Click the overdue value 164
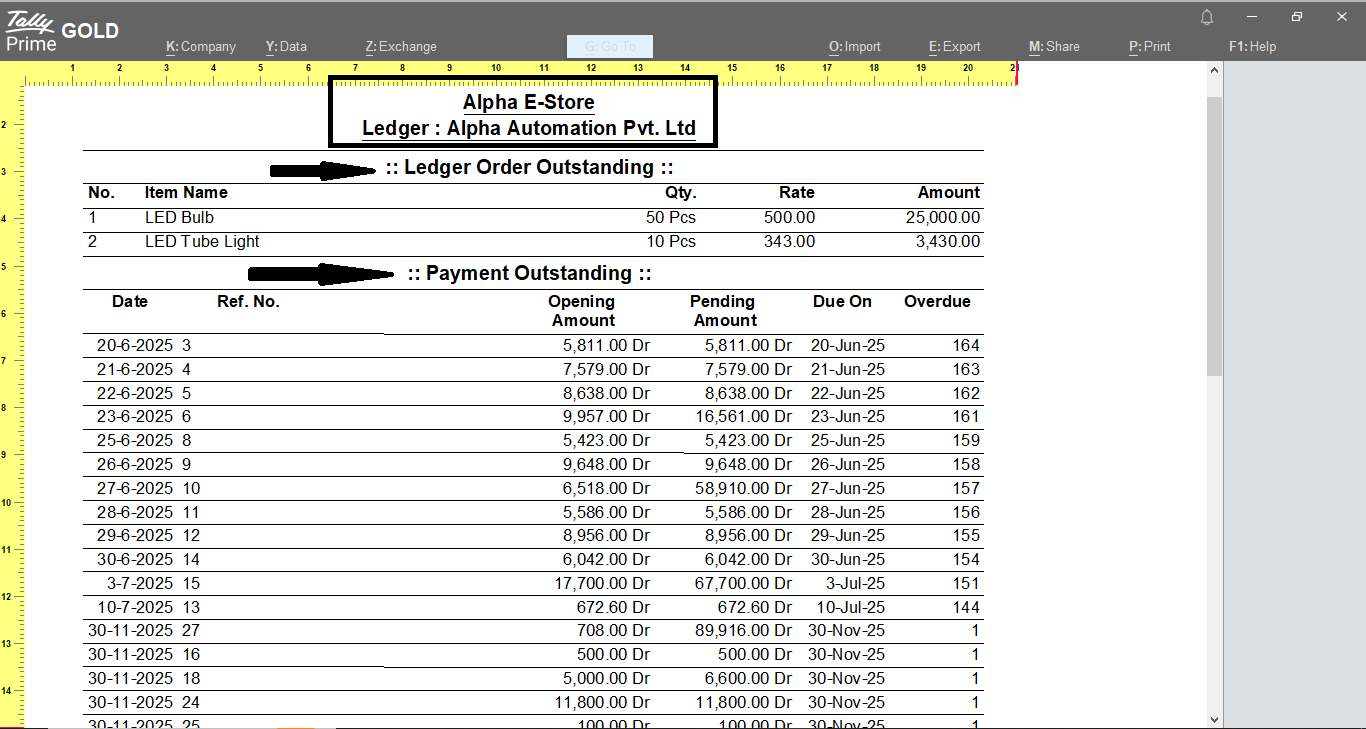 pyautogui.click(x=966, y=345)
